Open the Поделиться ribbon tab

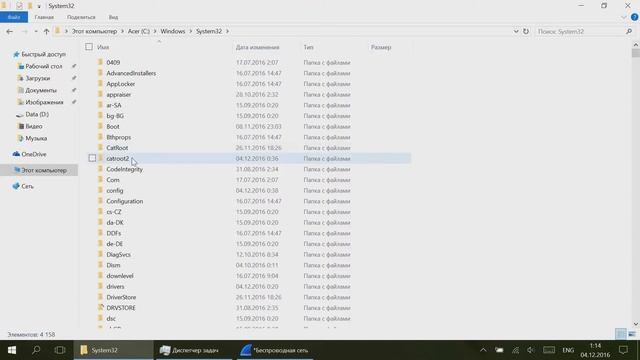tap(81, 17)
